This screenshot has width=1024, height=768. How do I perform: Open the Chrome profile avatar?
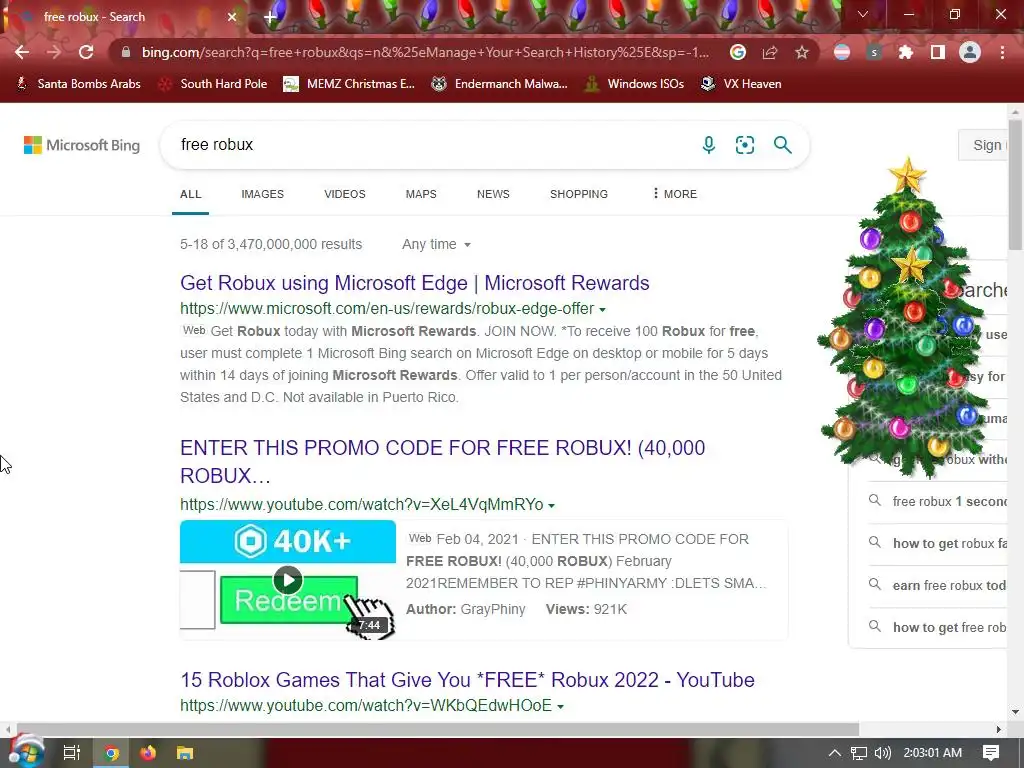[x=970, y=52]
